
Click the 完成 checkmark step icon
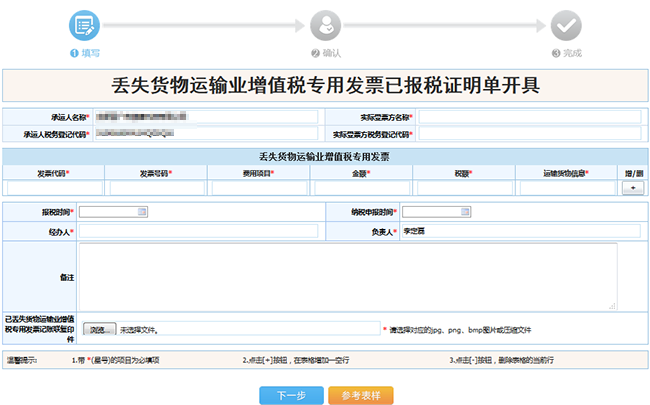click(566, 26)
